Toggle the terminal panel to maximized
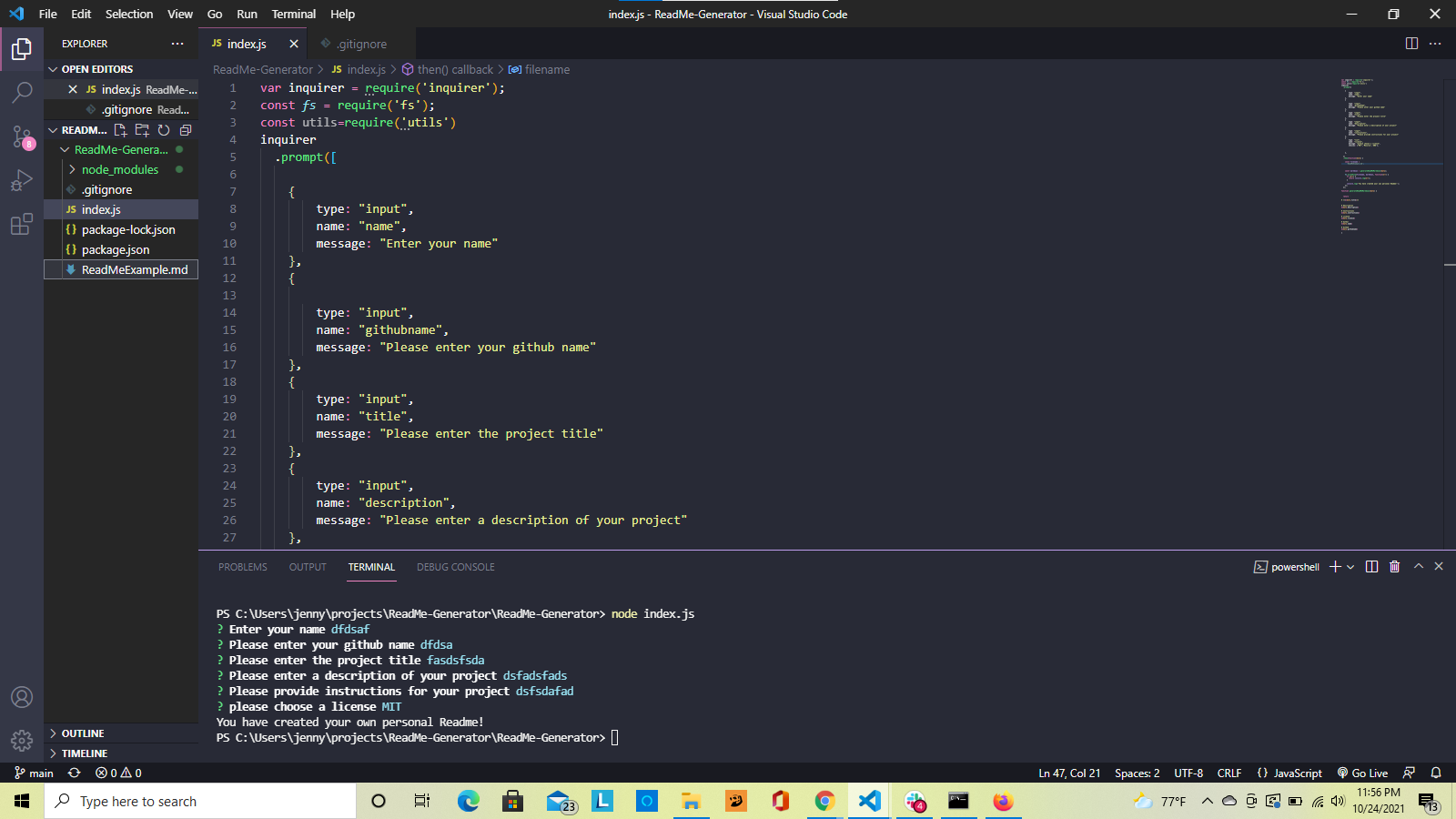 click(x=1418, y=567)
